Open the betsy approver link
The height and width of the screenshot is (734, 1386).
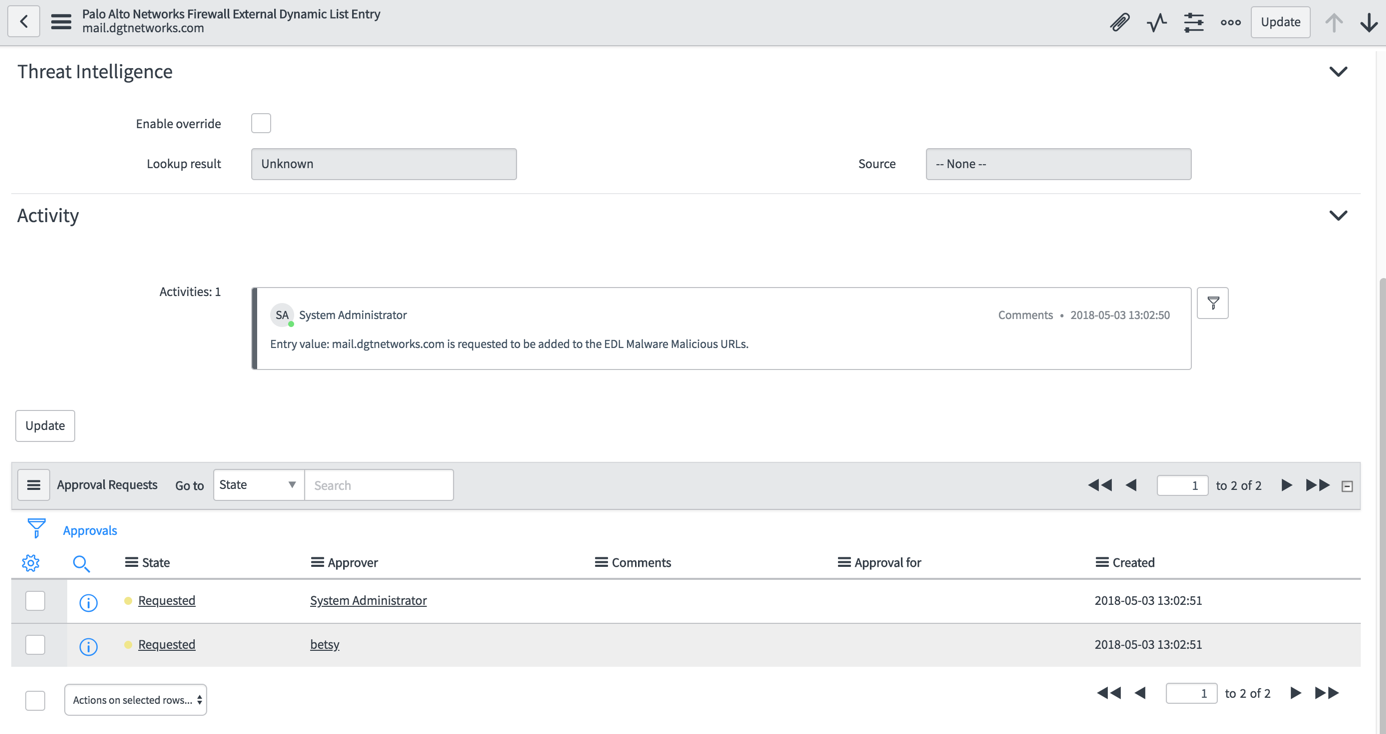click(325, 645)
